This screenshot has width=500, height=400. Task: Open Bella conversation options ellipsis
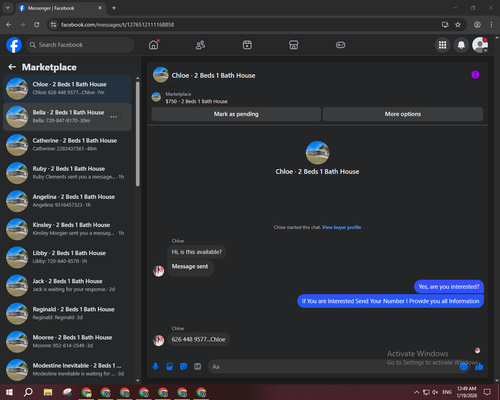114,117
